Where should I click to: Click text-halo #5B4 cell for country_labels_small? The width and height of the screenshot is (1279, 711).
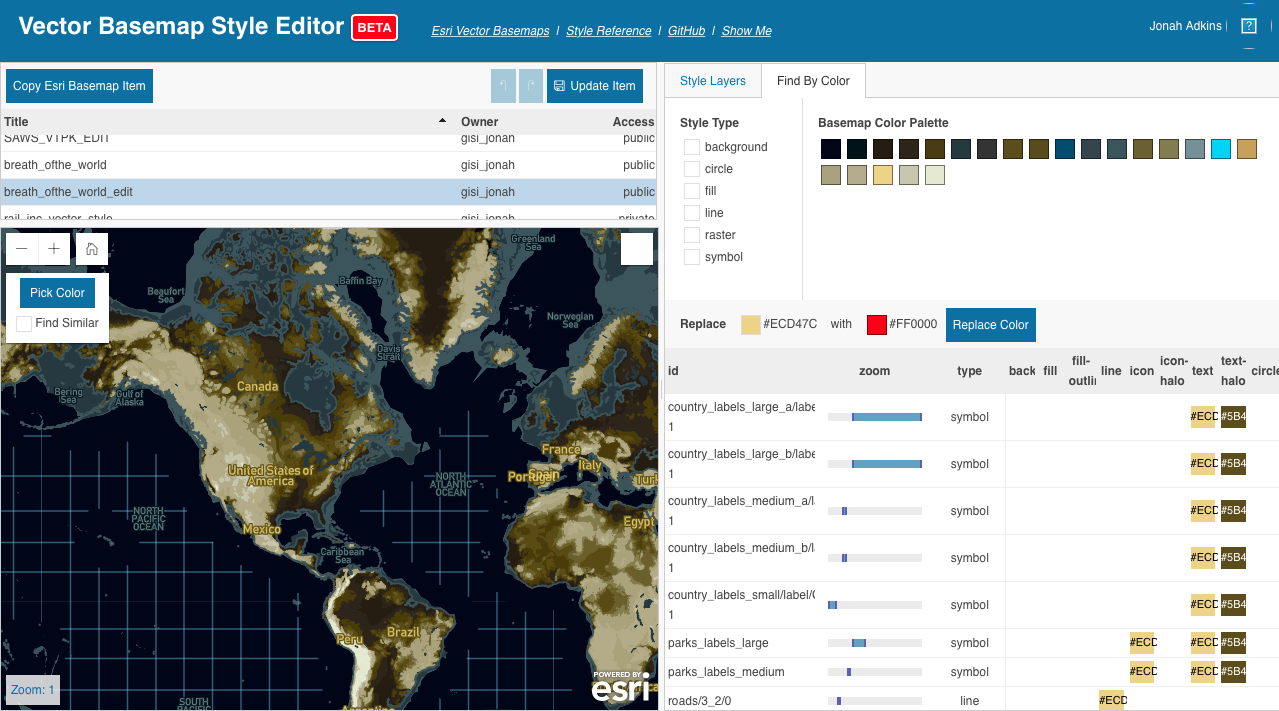pyautogui.click(x=1233, y=605)
